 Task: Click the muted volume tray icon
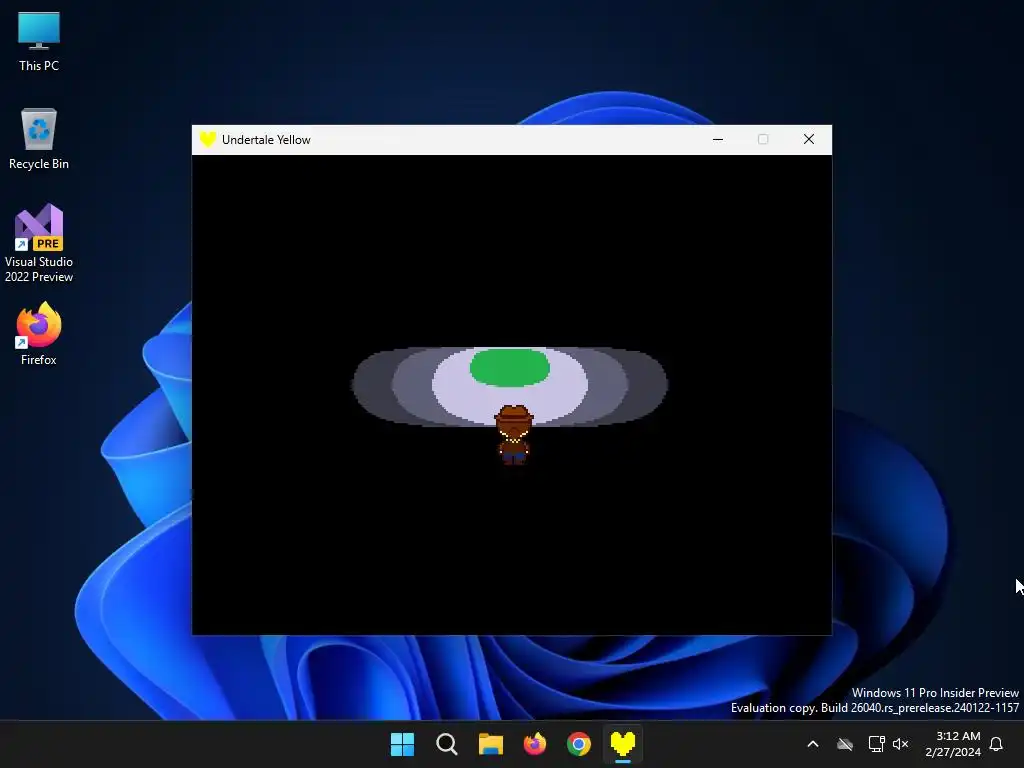pyautogui.click(x=901, y=744)
